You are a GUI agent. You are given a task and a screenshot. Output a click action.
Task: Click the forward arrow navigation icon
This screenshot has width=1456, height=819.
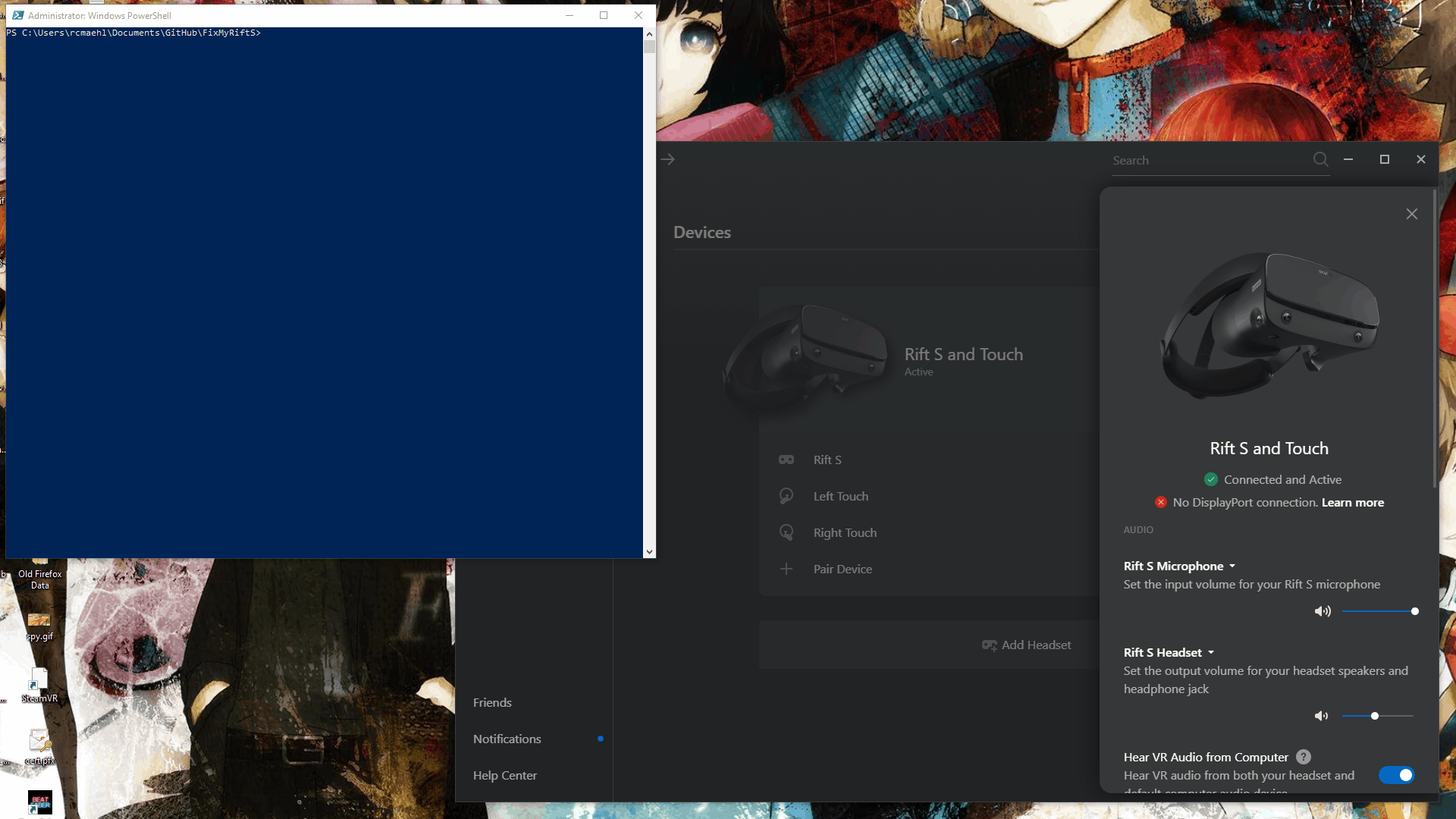pyautogui.click(x=667, y=159)
